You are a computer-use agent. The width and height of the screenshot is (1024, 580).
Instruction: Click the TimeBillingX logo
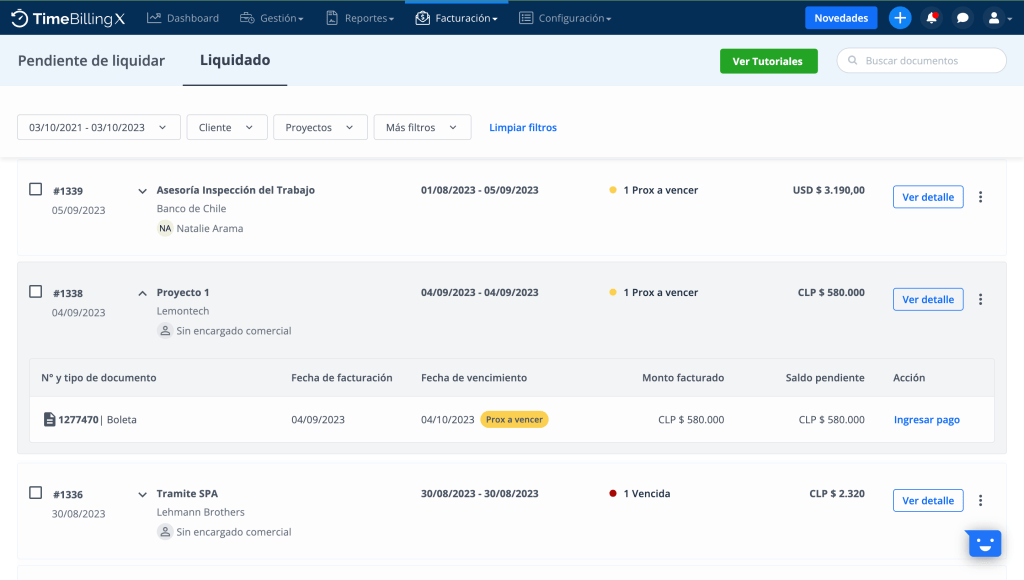[x=68, y=18]
